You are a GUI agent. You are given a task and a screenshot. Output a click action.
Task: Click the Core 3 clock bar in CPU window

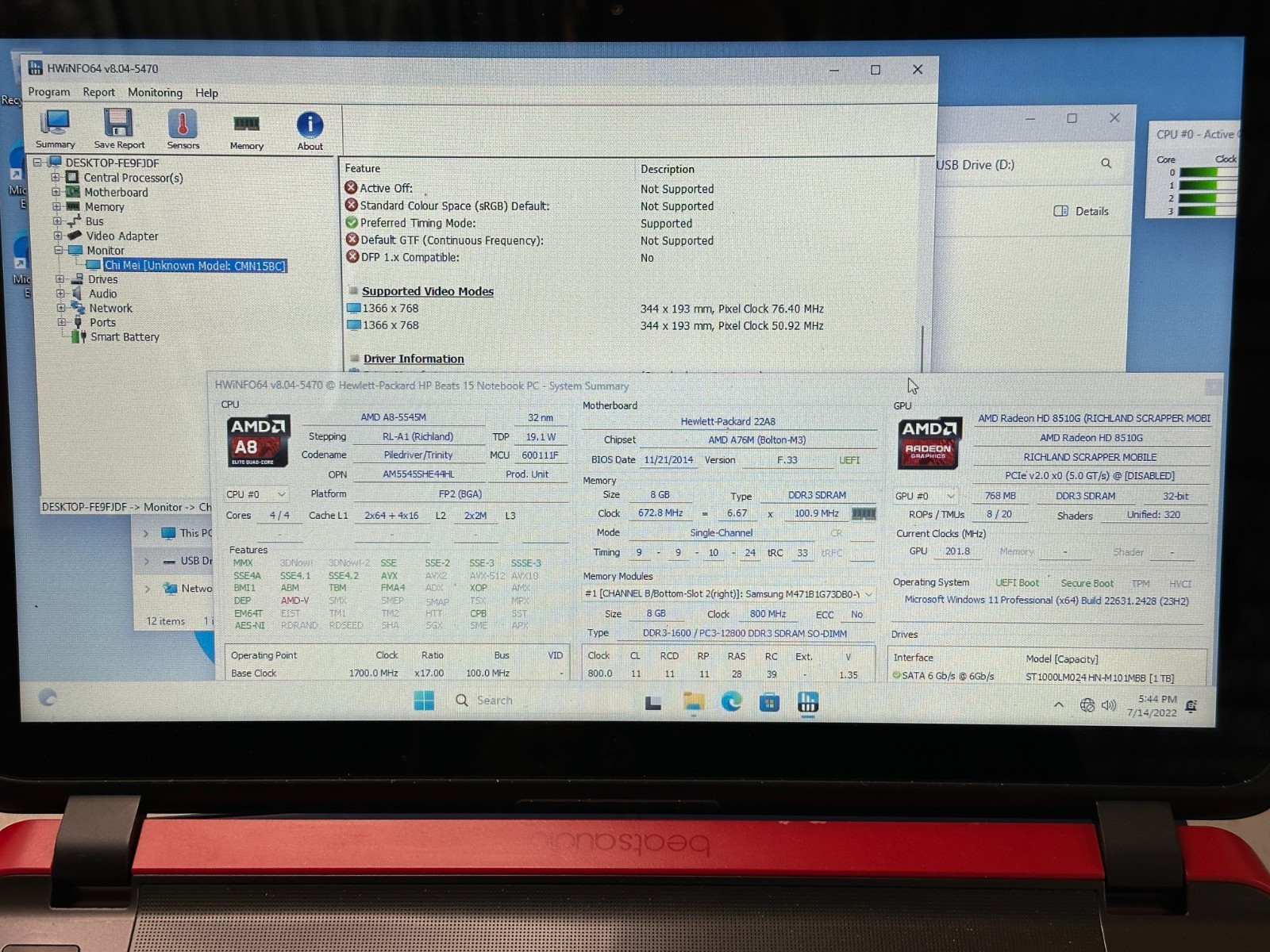coord(1206,211)
